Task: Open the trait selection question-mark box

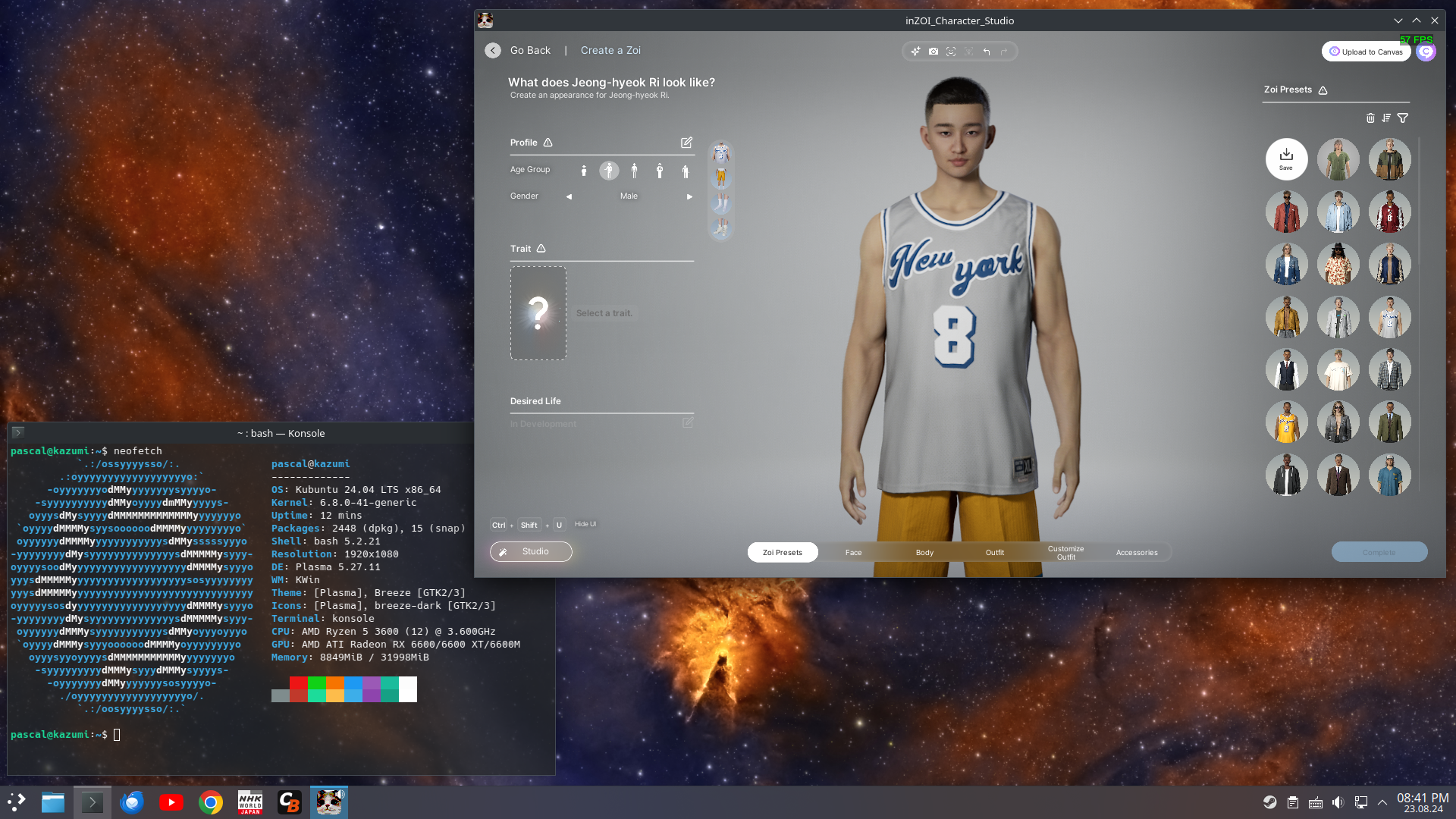Action: 538,312
